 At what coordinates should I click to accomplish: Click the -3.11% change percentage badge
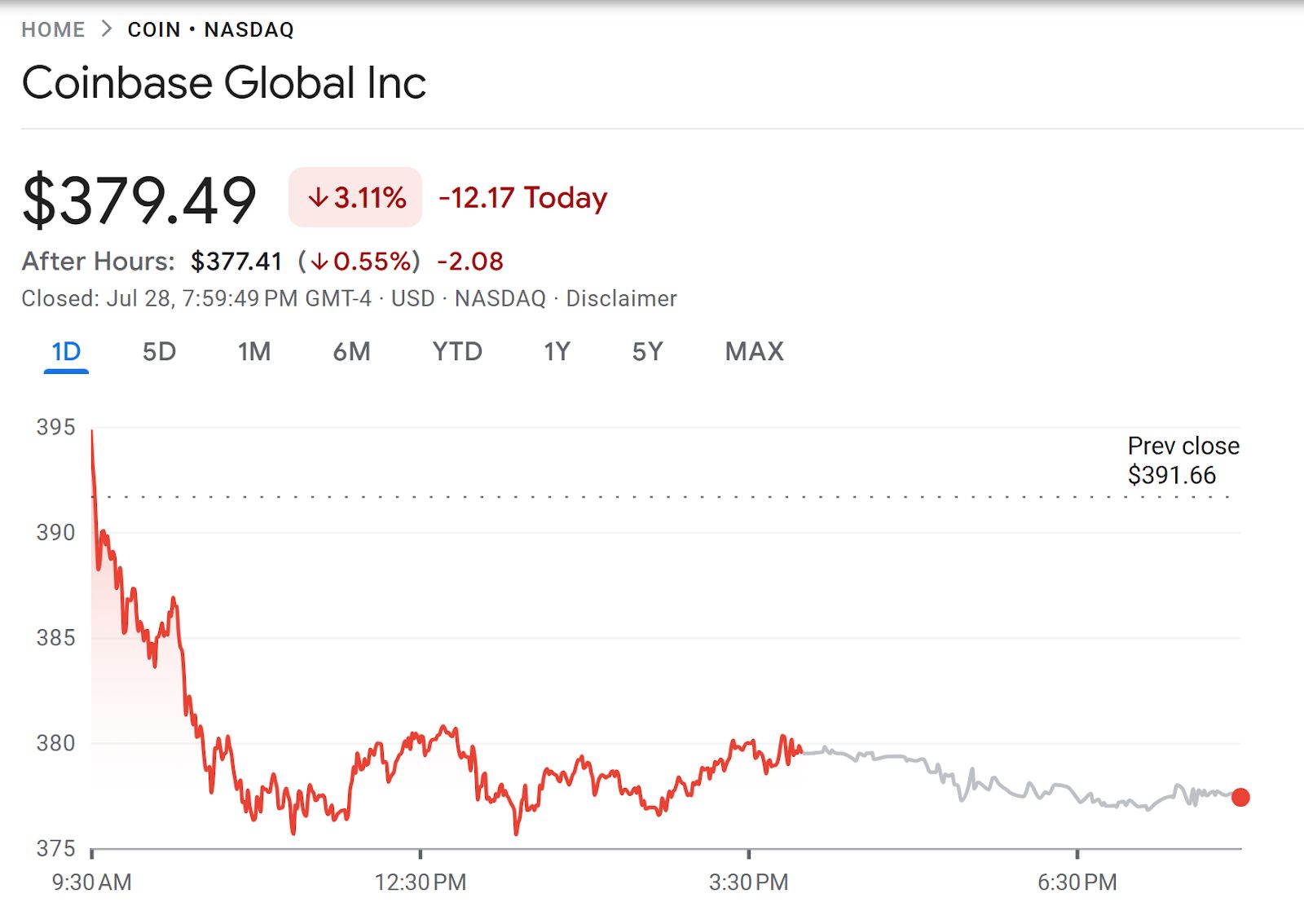[x=355, y=197]
